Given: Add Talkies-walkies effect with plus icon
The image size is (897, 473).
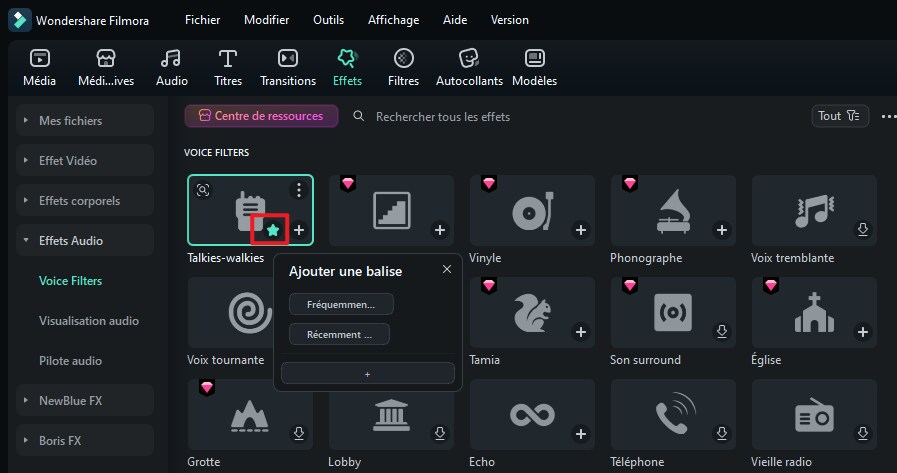Looking at the screenshot, I should (x=299, y=230).
